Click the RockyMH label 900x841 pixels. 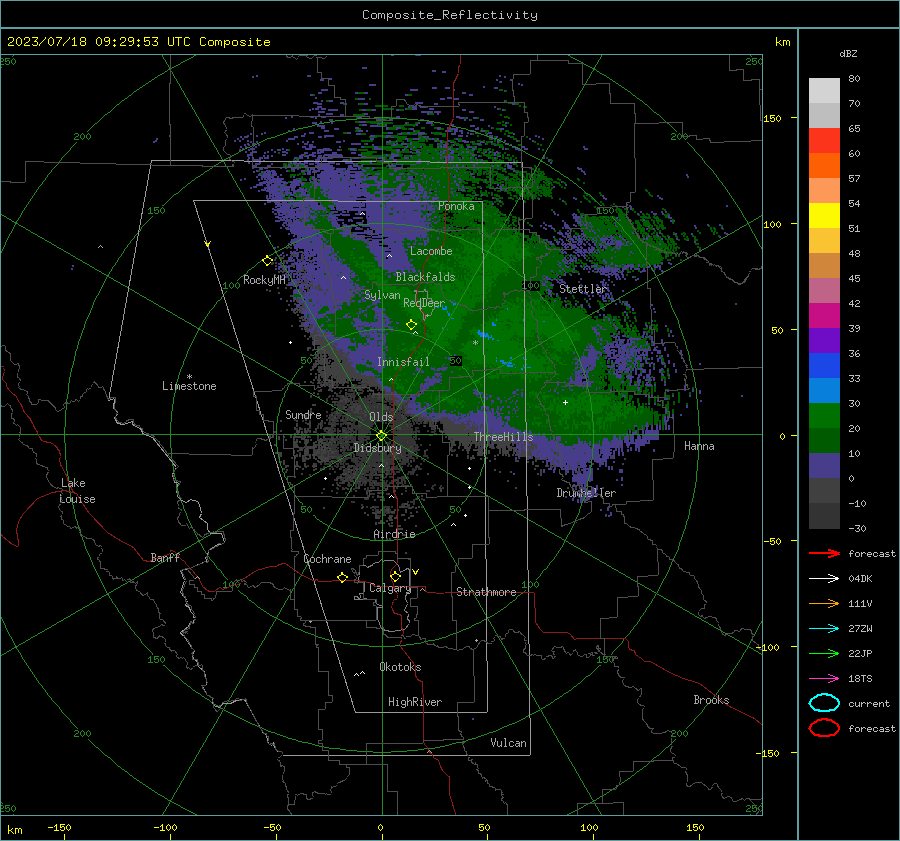[x=264, y=280]
